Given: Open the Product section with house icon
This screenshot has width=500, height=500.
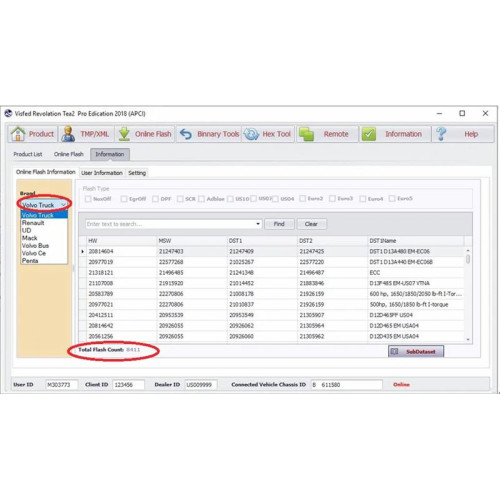Looking at the screenshot, I should point(33,134).
